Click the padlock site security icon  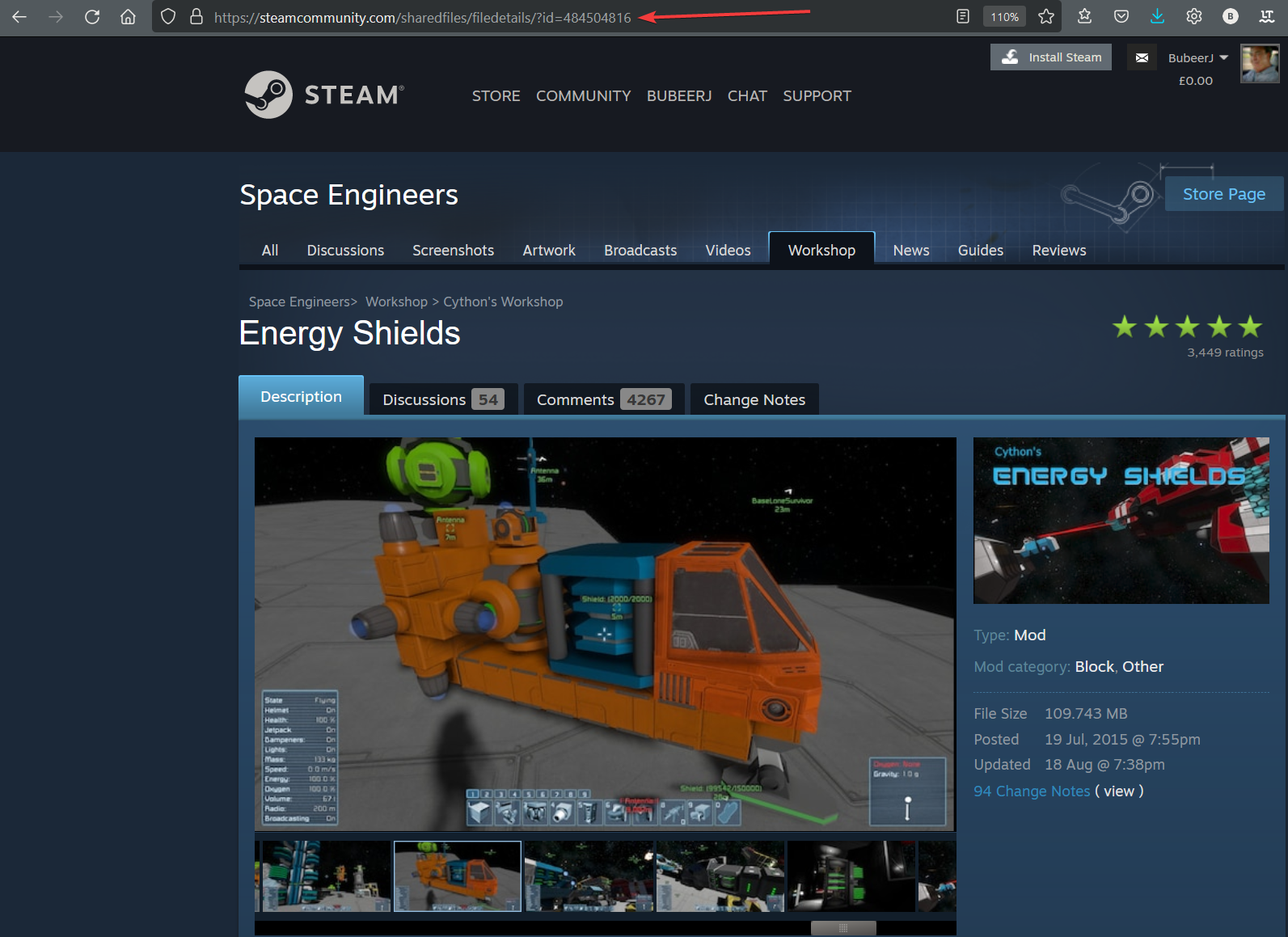click(196, 17)
